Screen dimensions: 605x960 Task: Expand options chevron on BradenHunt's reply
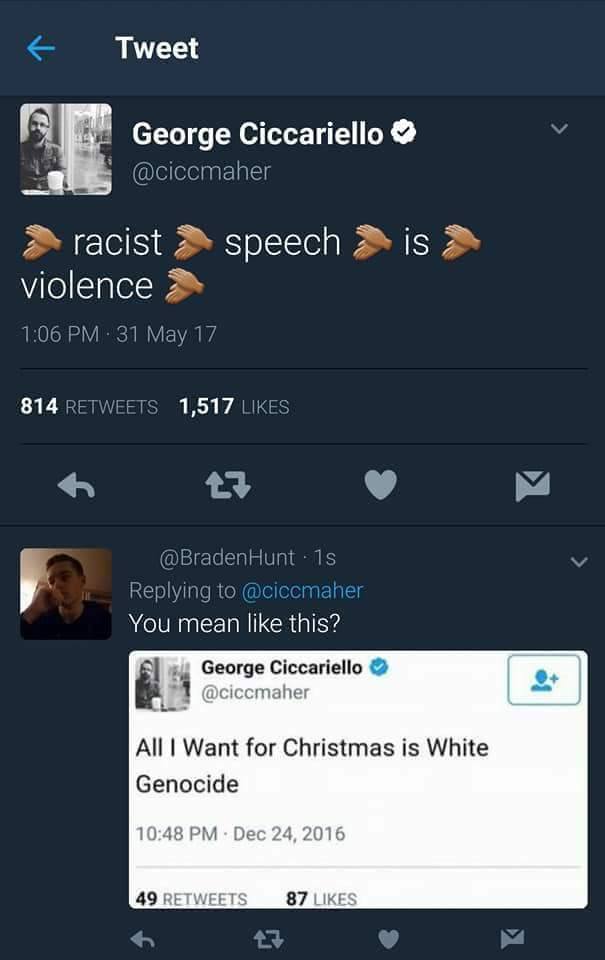[x=579, y=561]
